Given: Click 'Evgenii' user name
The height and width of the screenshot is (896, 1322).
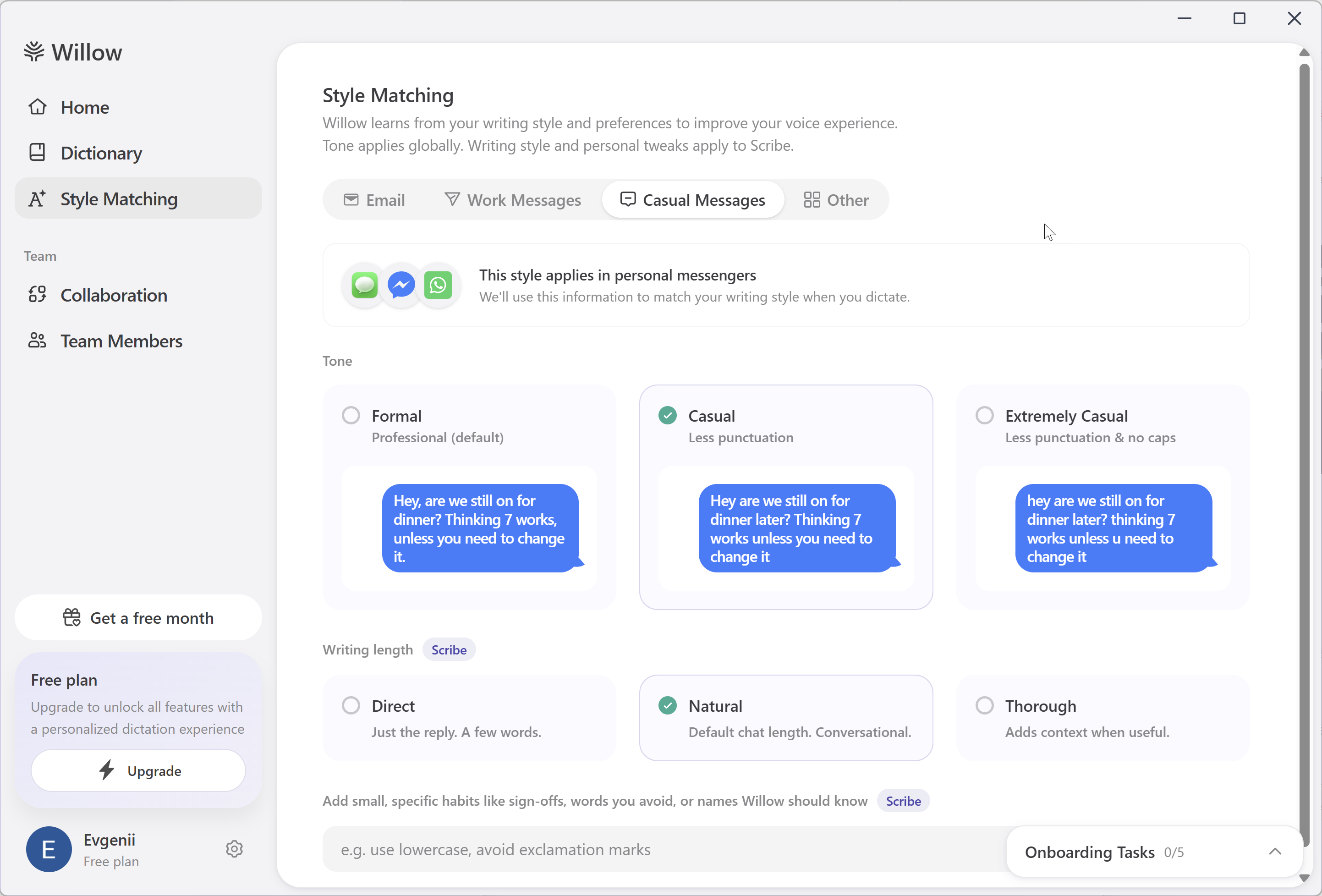Looking at the screenshot, I should (x=109, y=840).
